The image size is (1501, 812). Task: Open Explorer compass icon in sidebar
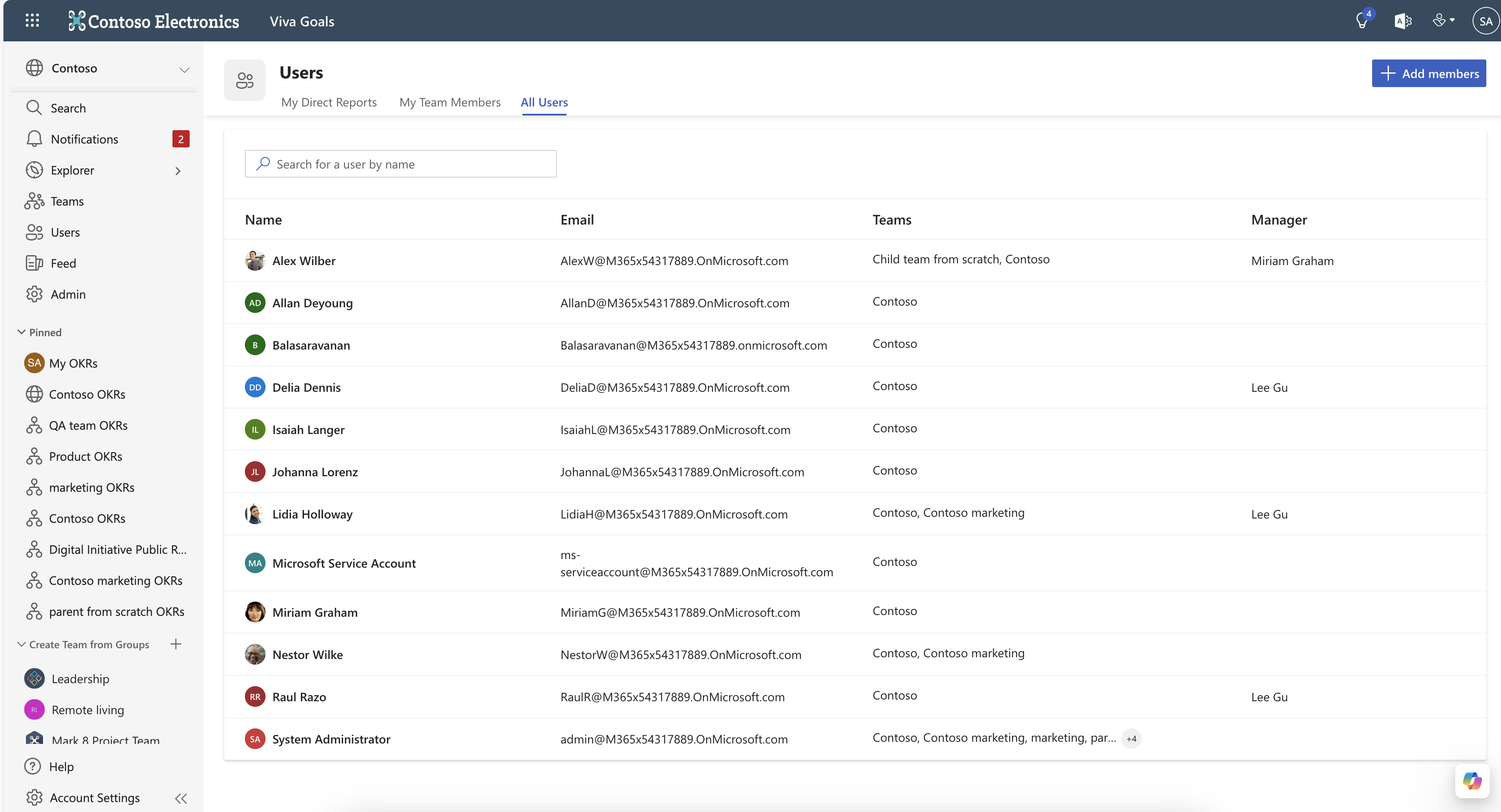click(x=34, y=169)
